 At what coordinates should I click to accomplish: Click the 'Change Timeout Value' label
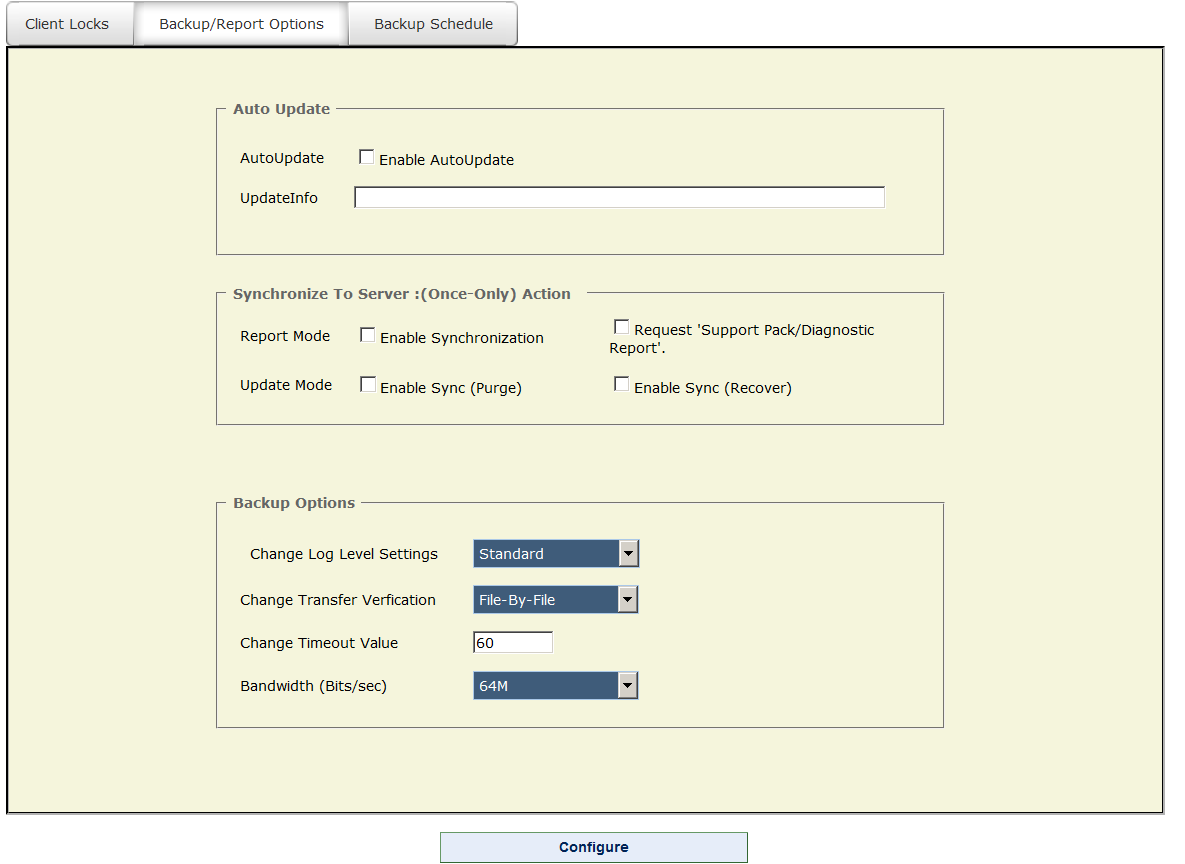[x=319, y=643]
